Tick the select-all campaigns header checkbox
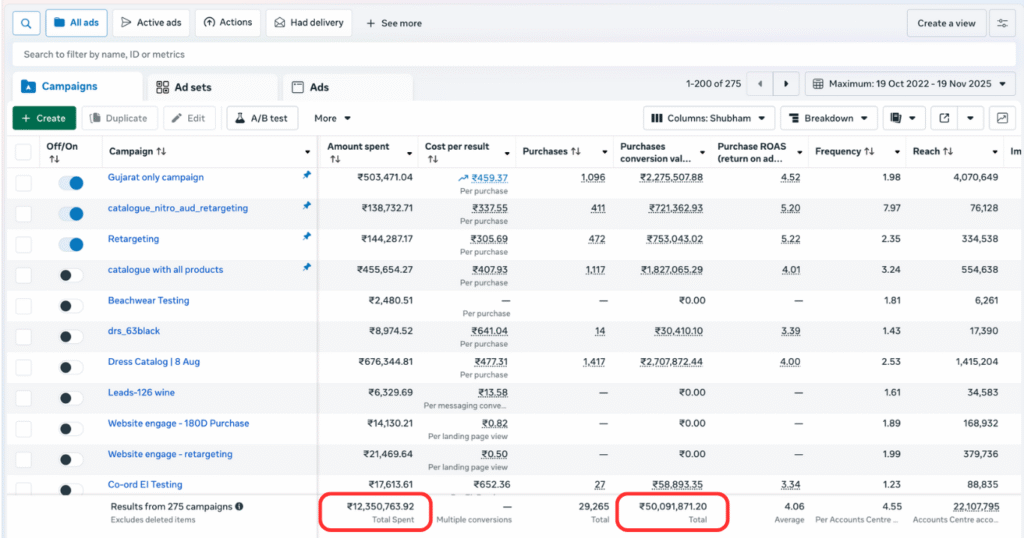 click(23, 152)
